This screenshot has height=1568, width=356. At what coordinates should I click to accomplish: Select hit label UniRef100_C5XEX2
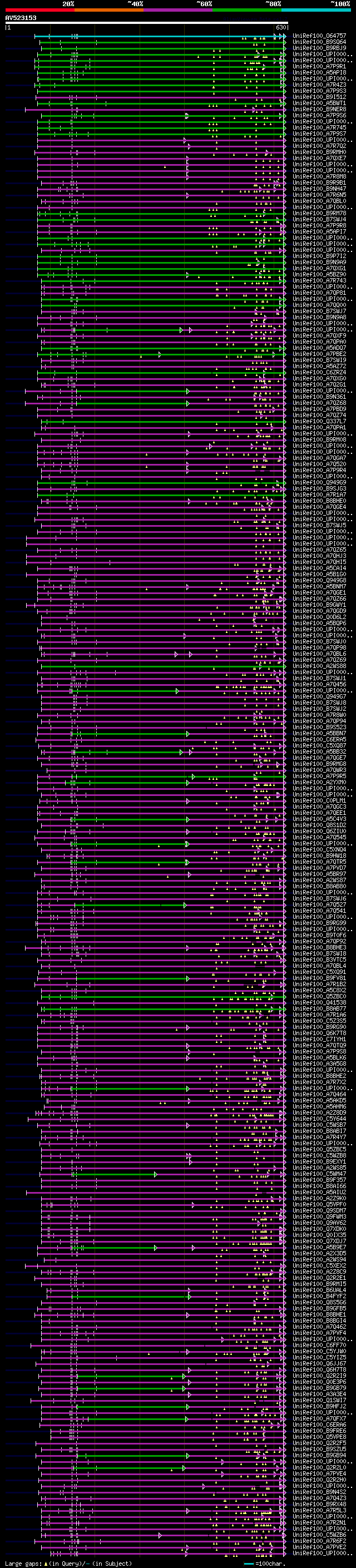(x=319, y=1265)
